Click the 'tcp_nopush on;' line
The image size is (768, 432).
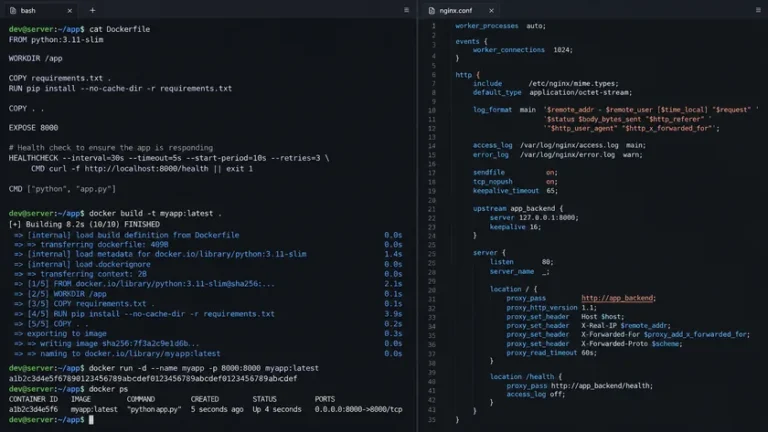pyautogui.click(x=515, y=182)
